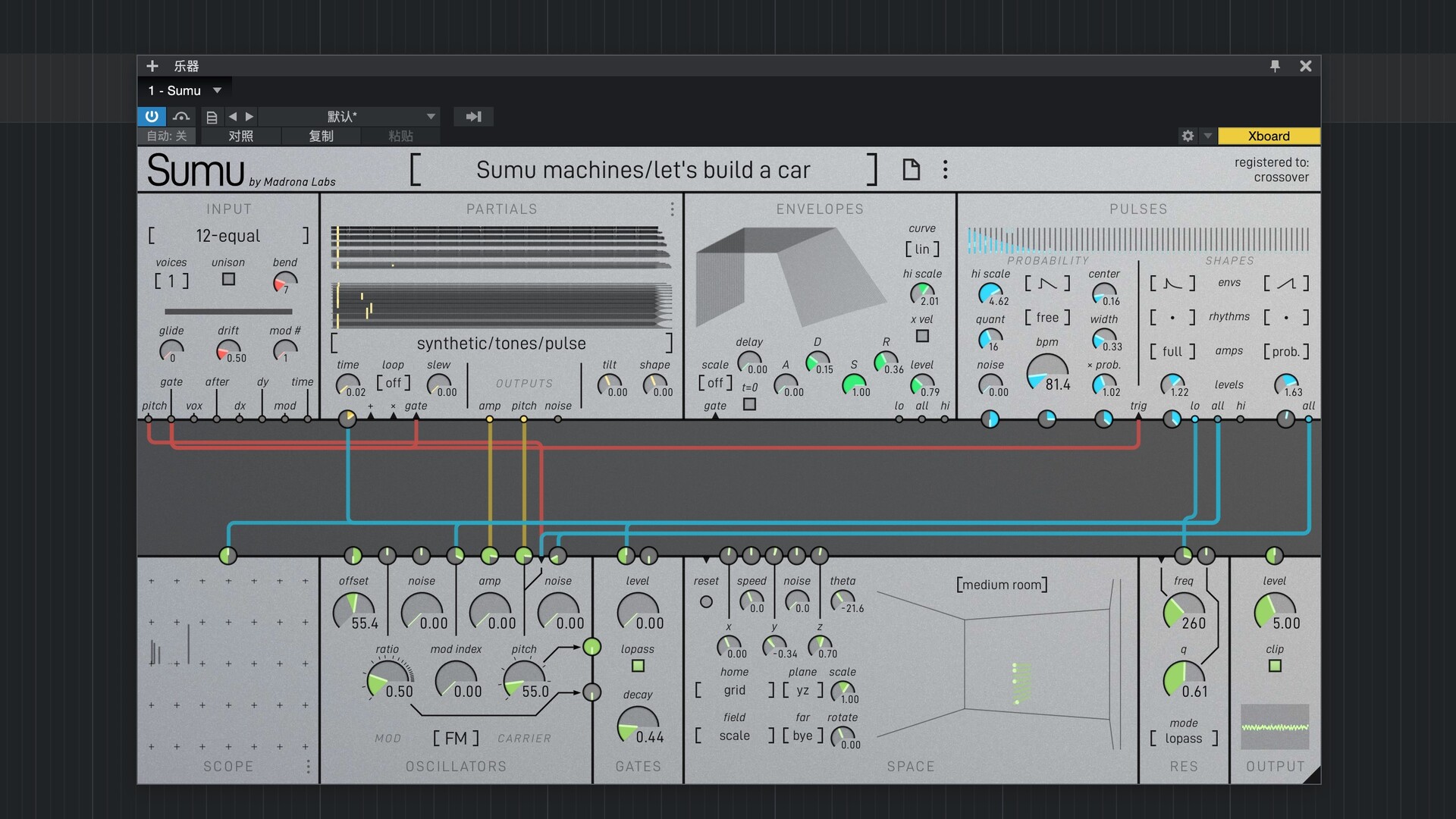Viewport: 1456px width, 819px height.
Task: Click the OUTPUT level knob 5.00
Action: coord(1275,611)
